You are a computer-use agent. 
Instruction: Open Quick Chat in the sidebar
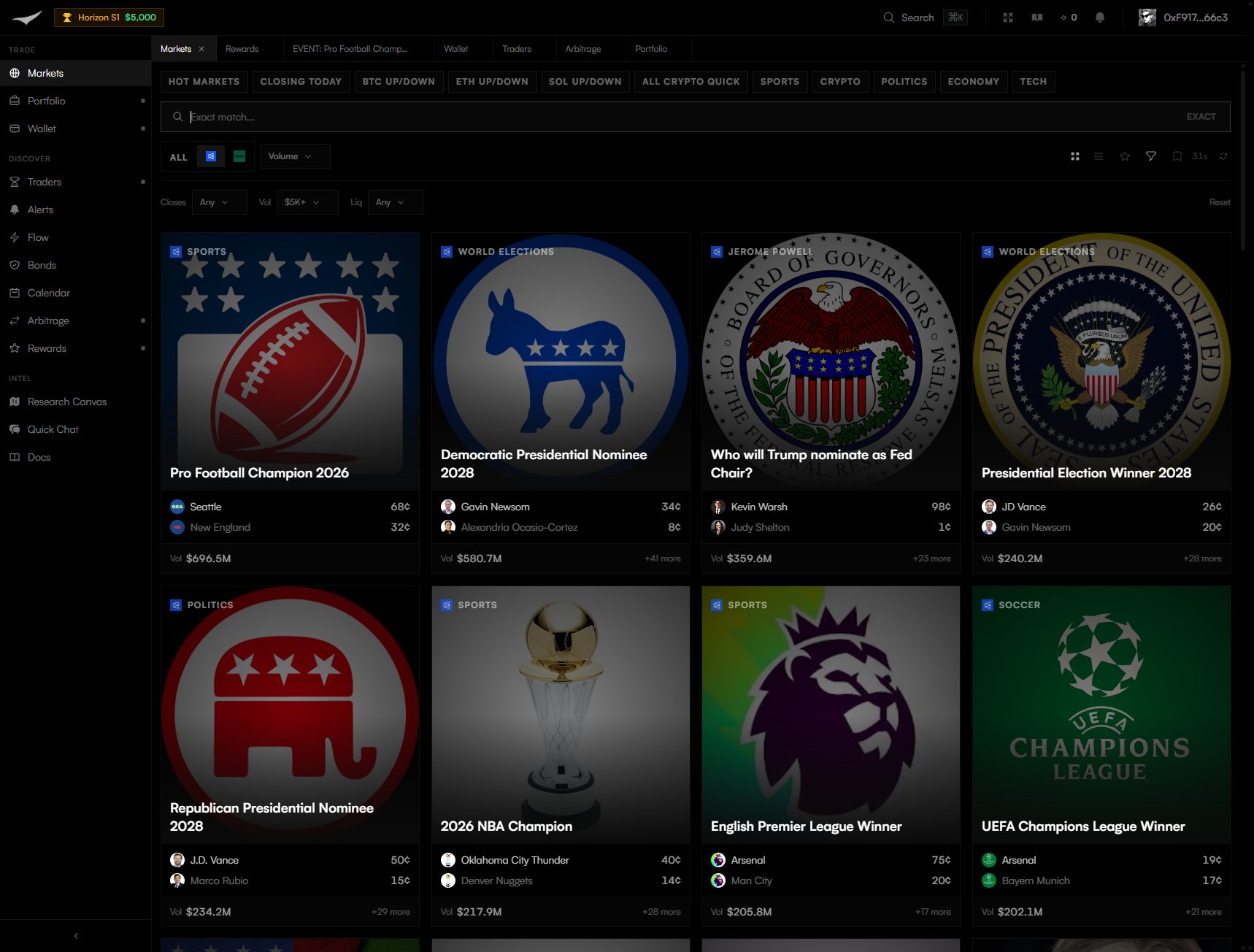76,429
